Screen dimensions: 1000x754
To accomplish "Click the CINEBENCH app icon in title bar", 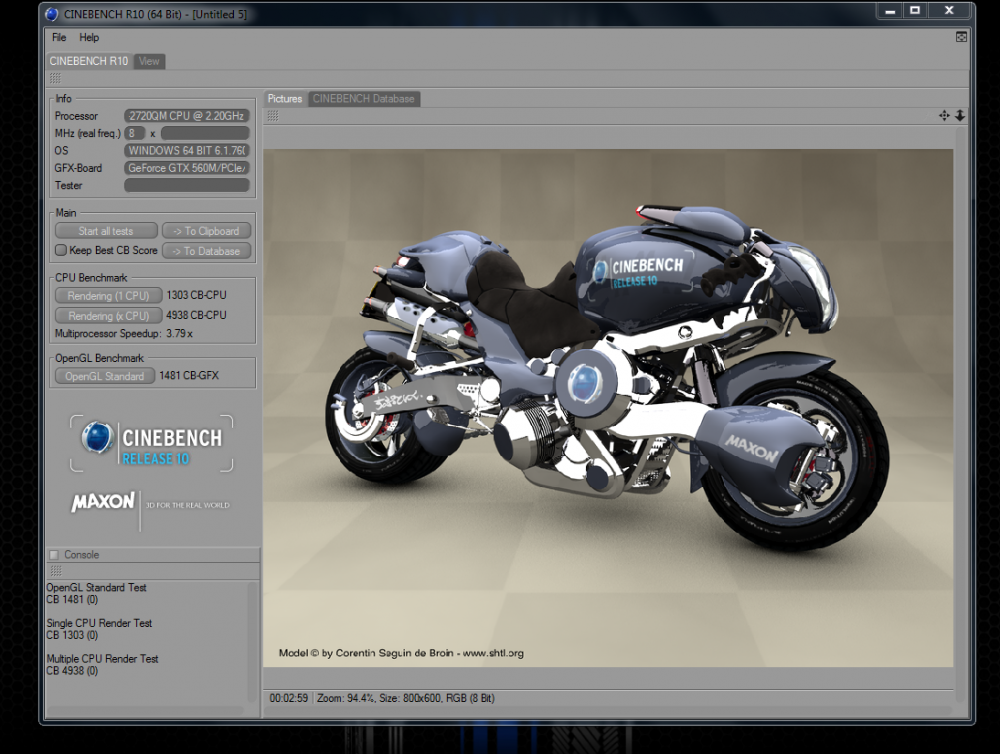I will click(52, 14).
